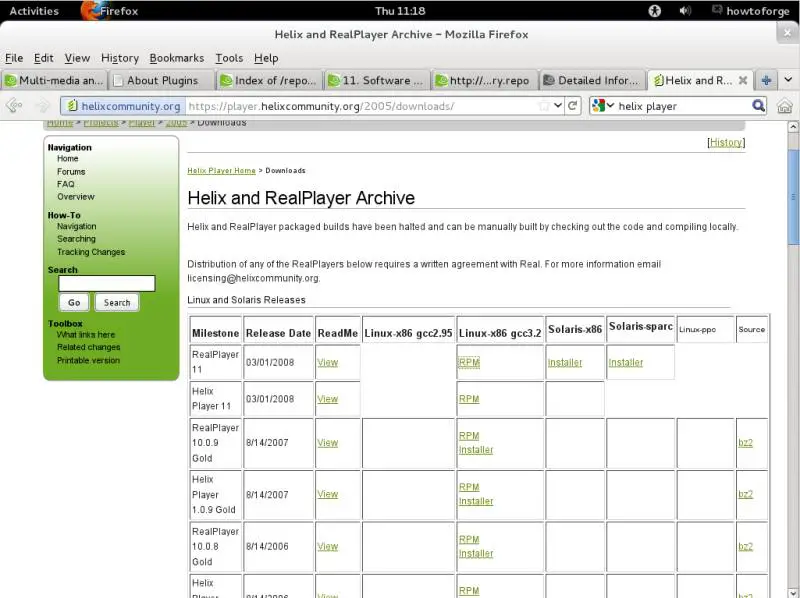Image resolution: width=800 pixels, height=598 pixels.
Task: Click Related changes in Toolbox
Action: [x=88, y=347]
